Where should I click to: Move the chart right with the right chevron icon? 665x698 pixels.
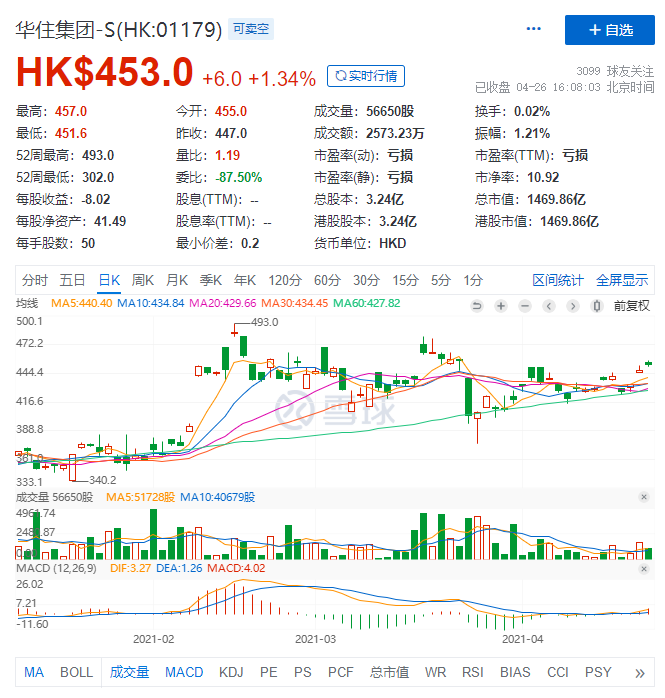pyautogui.click(x=573, y=306)
